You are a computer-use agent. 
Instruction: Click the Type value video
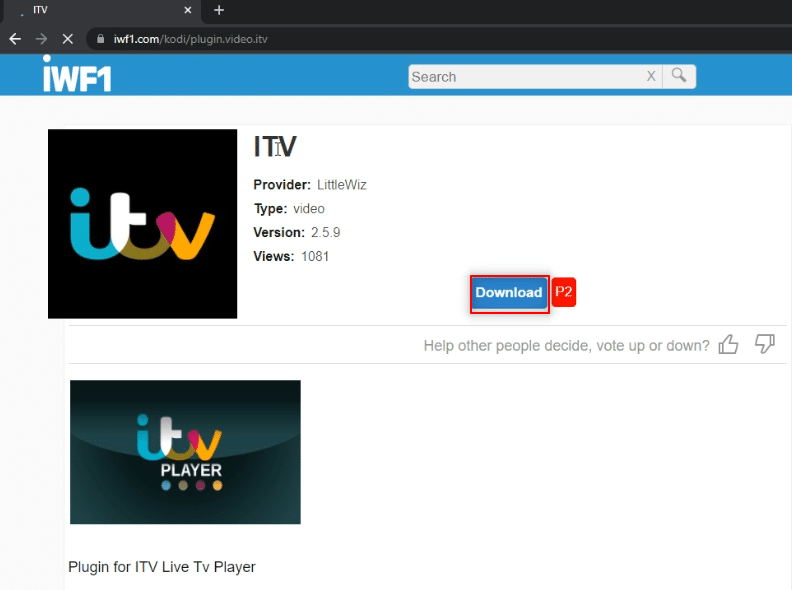[309, 209]
